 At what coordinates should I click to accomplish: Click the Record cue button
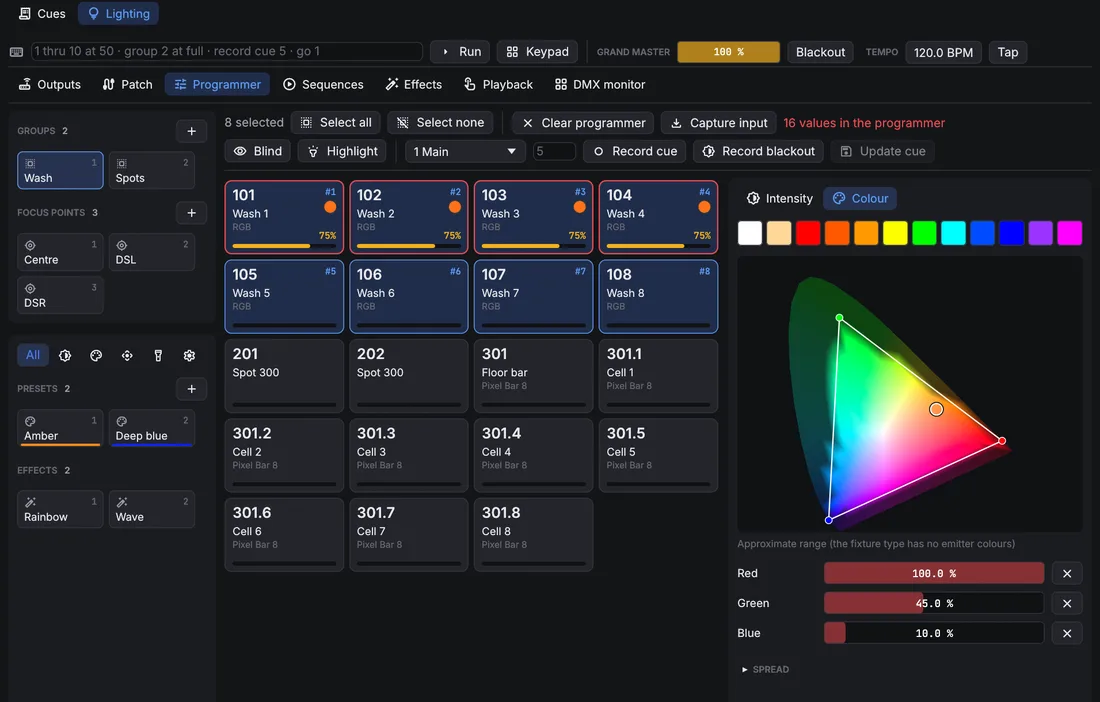(635, 151)
